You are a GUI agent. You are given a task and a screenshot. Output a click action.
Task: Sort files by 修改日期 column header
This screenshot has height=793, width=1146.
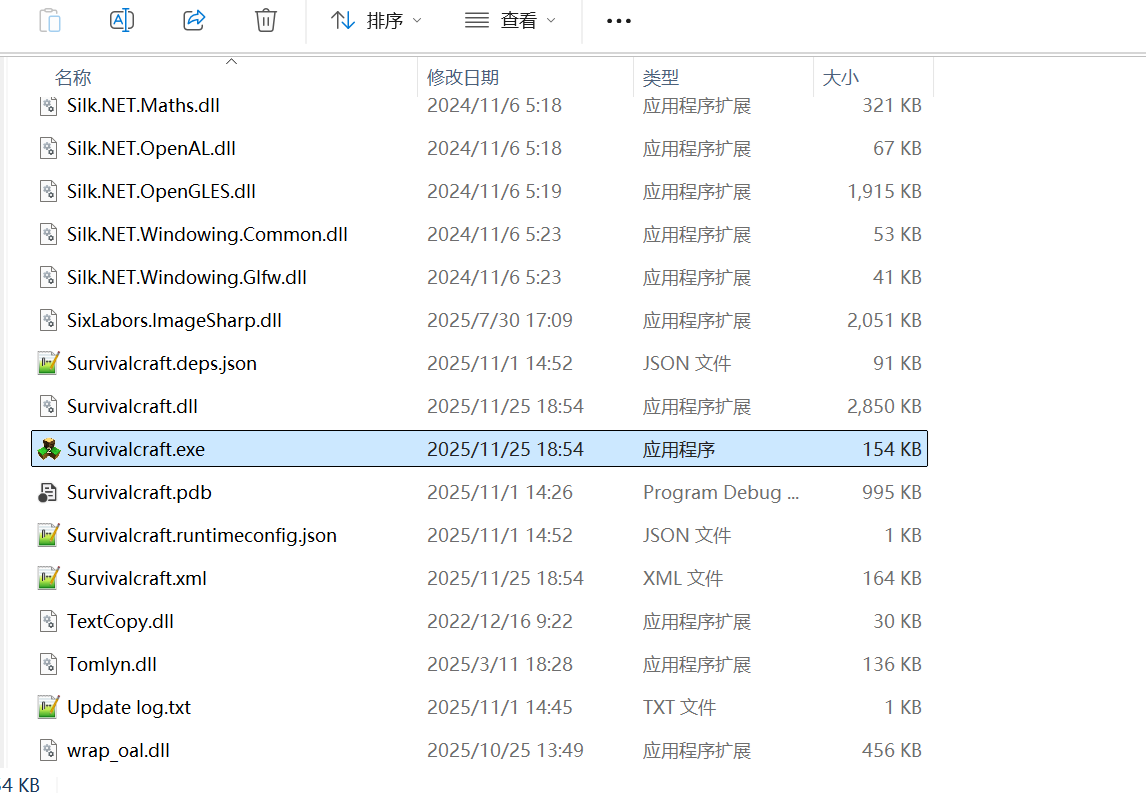tap(463, 77)
